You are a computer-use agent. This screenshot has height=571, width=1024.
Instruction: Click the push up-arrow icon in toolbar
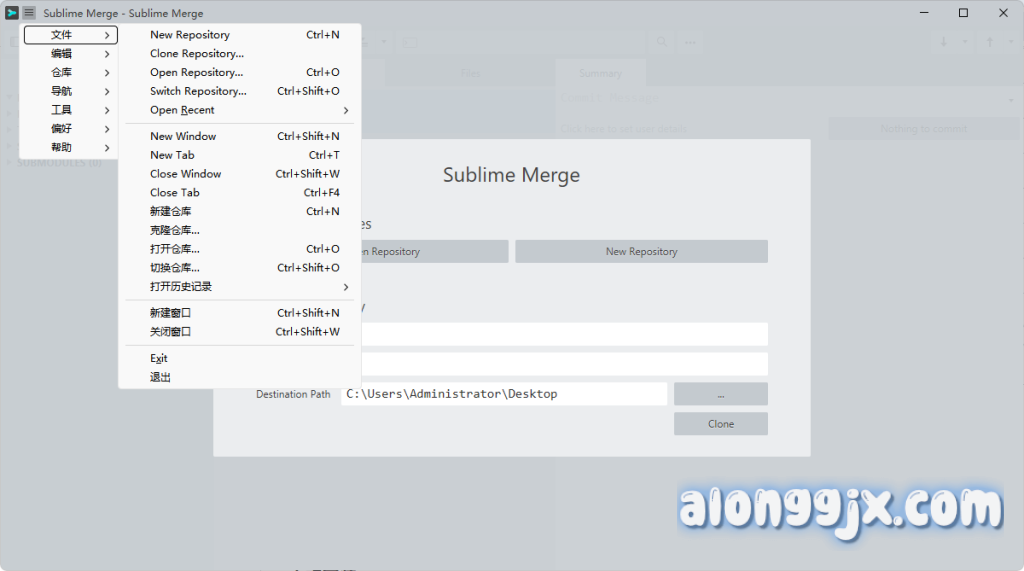click(x=990, y=42)
